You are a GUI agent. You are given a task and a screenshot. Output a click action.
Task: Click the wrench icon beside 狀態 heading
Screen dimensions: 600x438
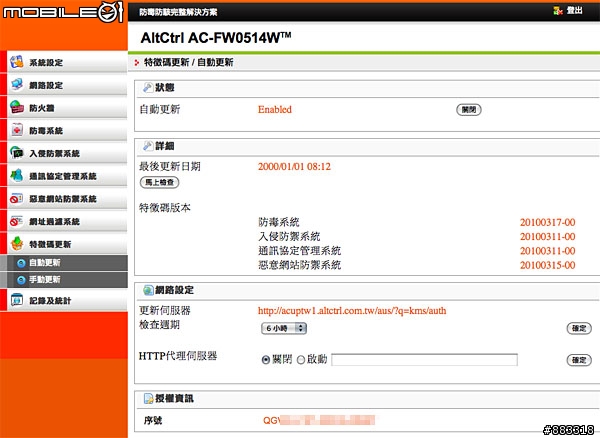[x=148, y=87]
